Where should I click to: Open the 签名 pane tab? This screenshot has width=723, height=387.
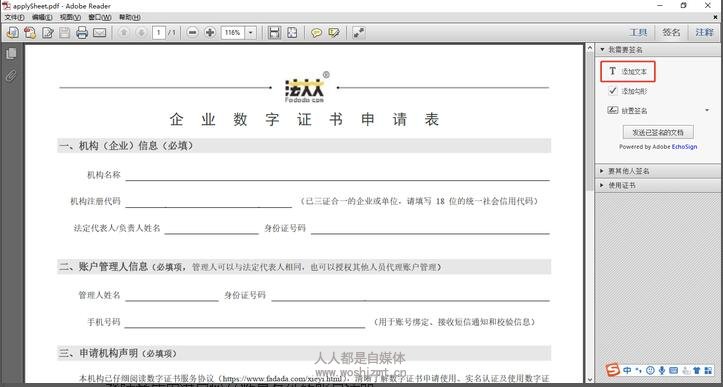(671, 32)
